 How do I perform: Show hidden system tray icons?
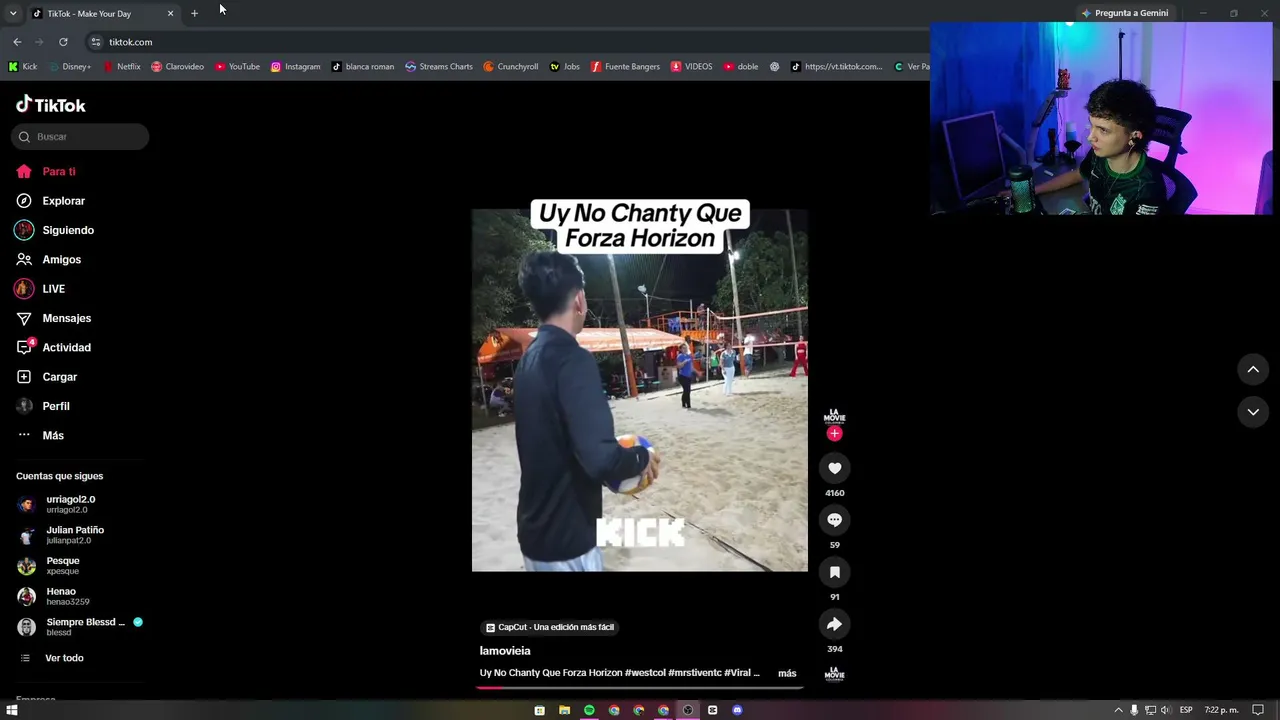pos(1118,710)
